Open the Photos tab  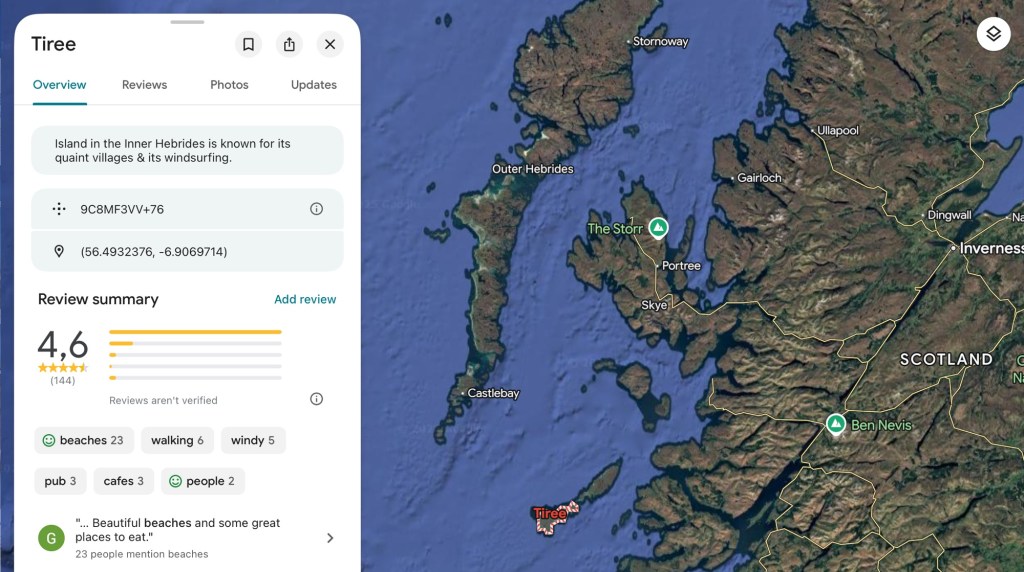[x=229, y=85]
